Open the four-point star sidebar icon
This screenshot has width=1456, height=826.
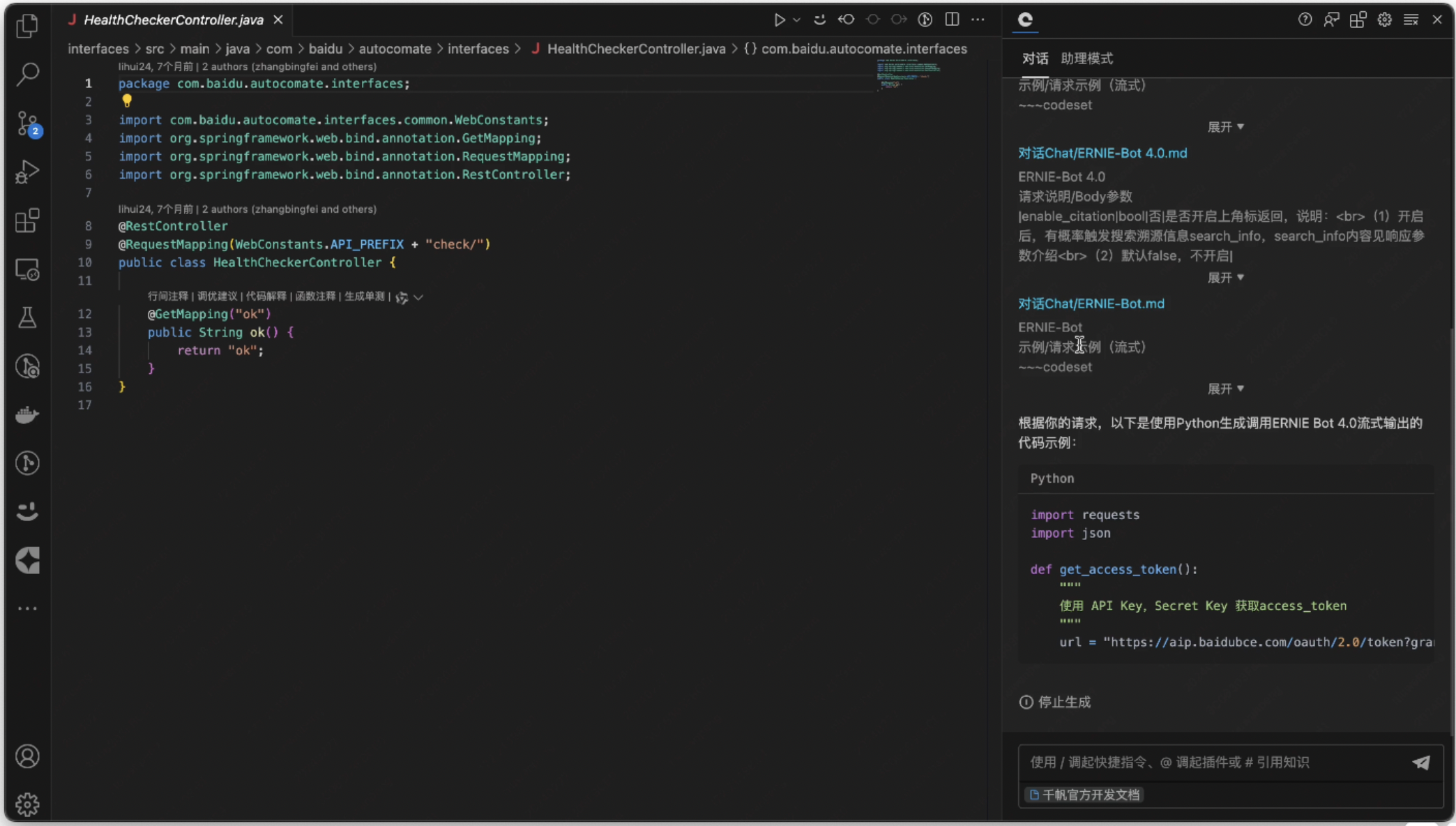pyautogui.click(x=27, y=560)
